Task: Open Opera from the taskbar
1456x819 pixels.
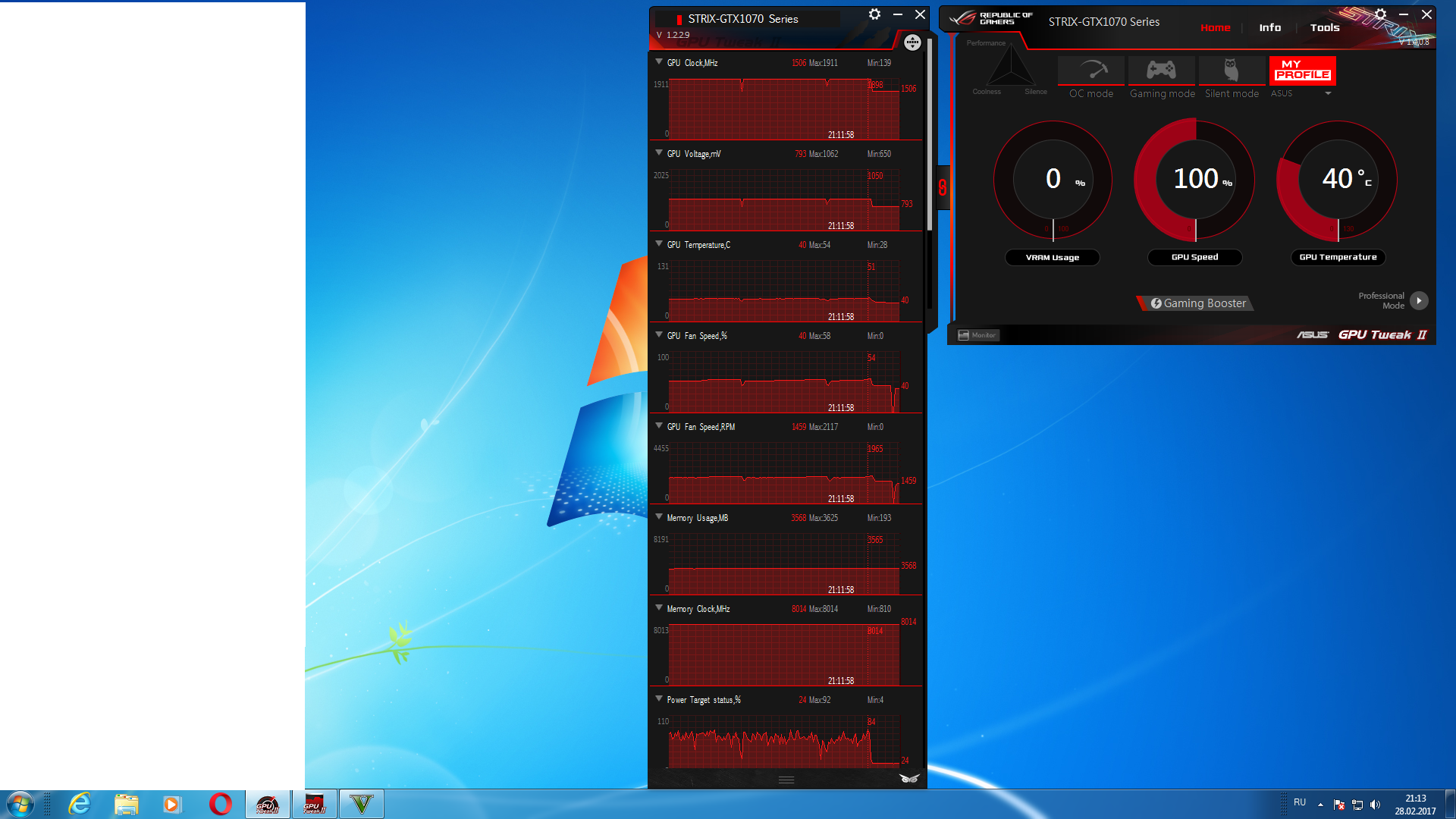Action: (x=220, y=804)
